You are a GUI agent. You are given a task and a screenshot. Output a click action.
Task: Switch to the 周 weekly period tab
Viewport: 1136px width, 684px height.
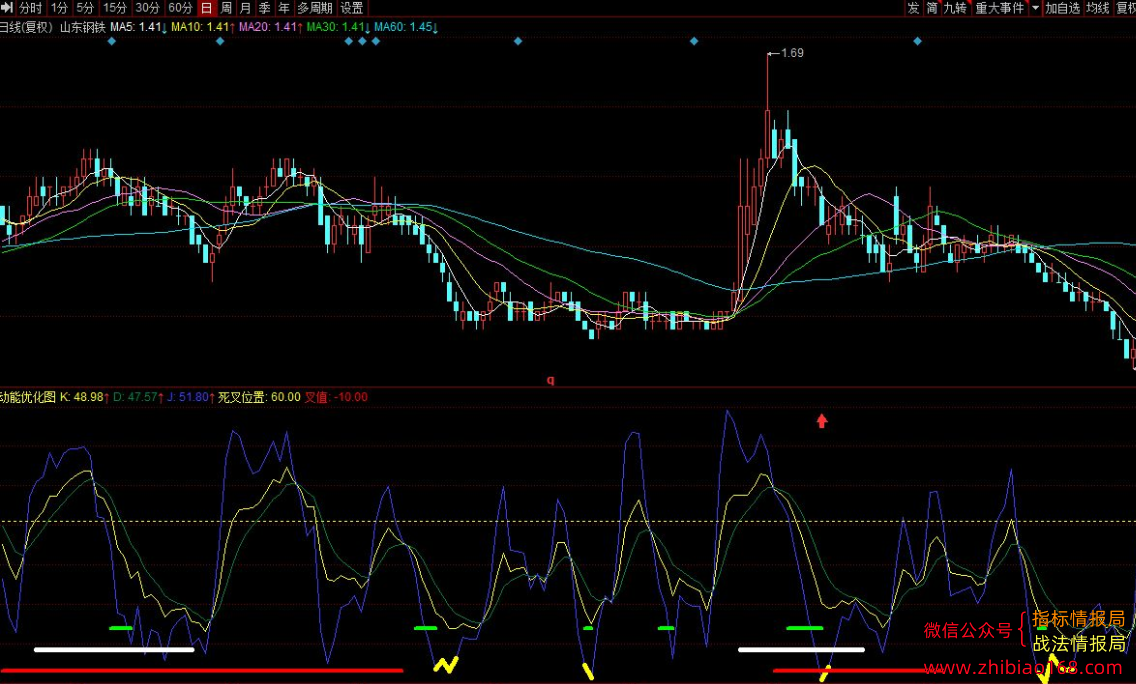(226, 8)
